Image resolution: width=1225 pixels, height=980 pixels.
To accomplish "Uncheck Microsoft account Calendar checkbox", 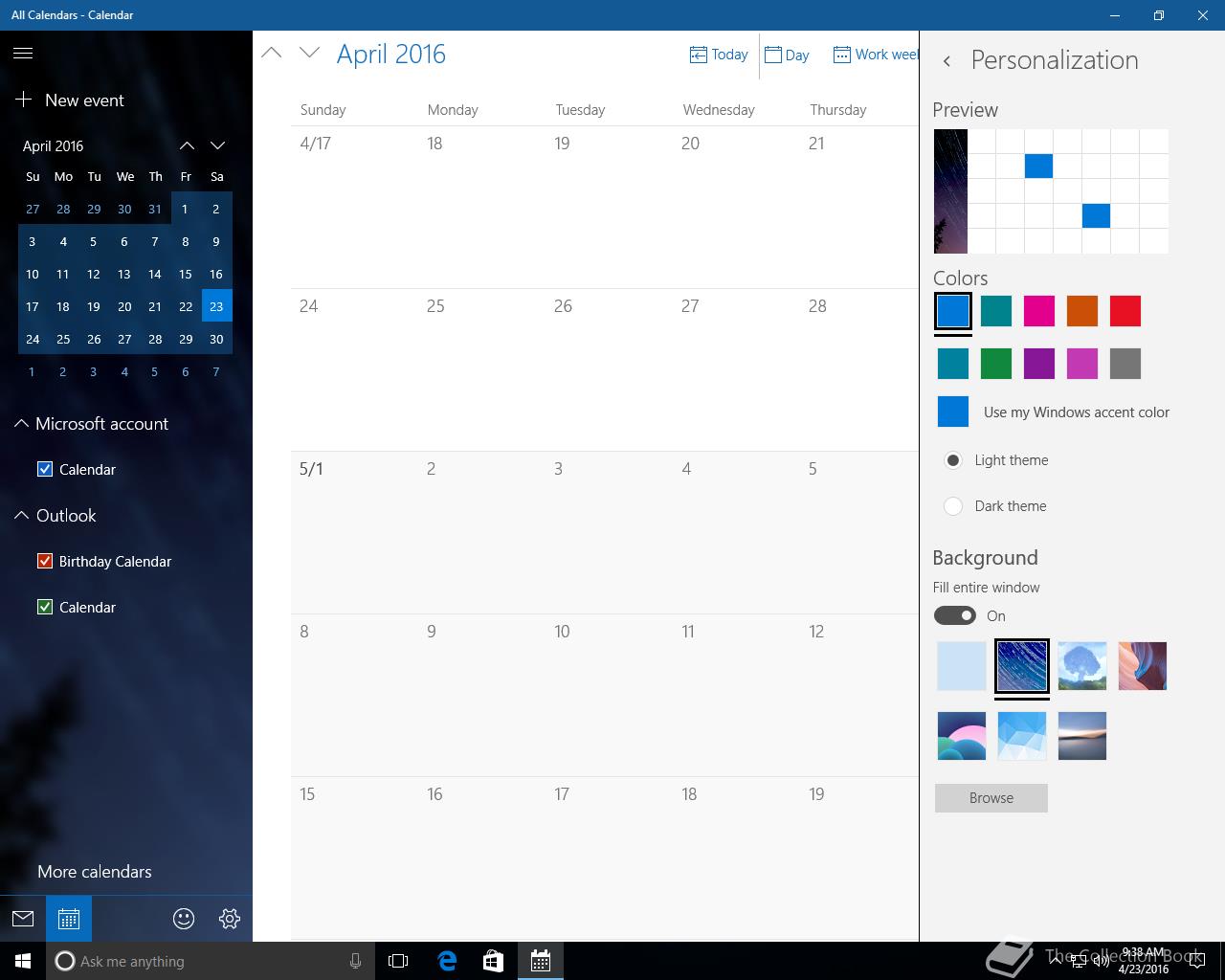I will click(x=44, y=469).
